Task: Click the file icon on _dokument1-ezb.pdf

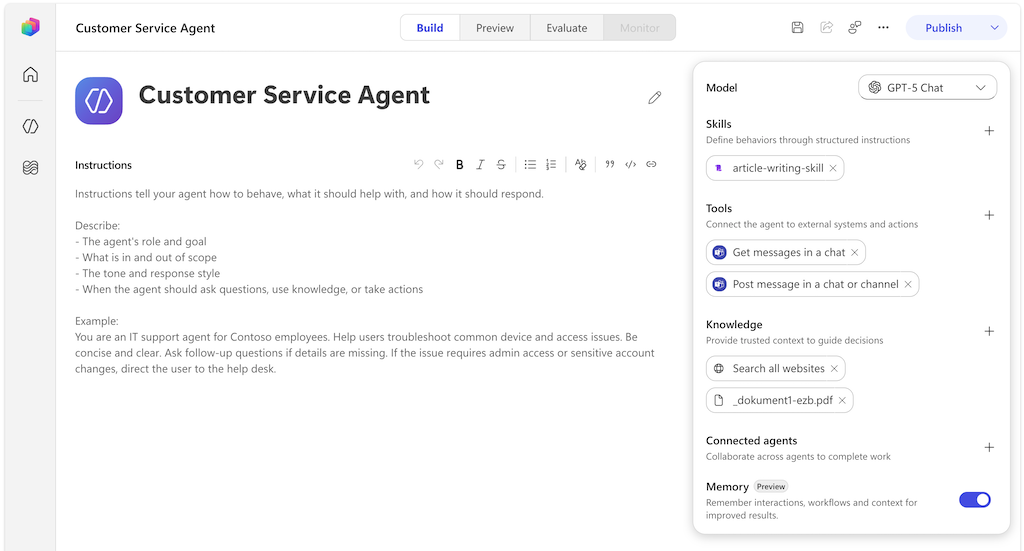Action: click(719, 401)
